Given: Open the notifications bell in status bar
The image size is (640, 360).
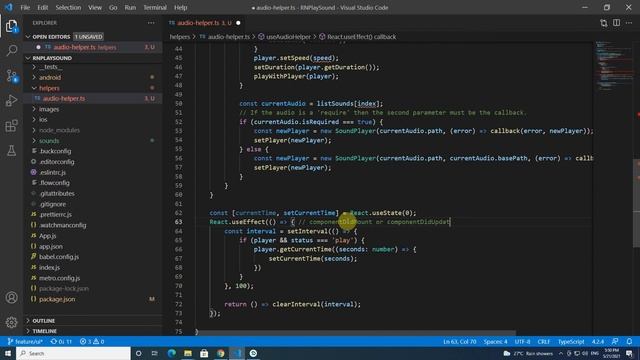Looking at the screenshot, I should point(629,342).
